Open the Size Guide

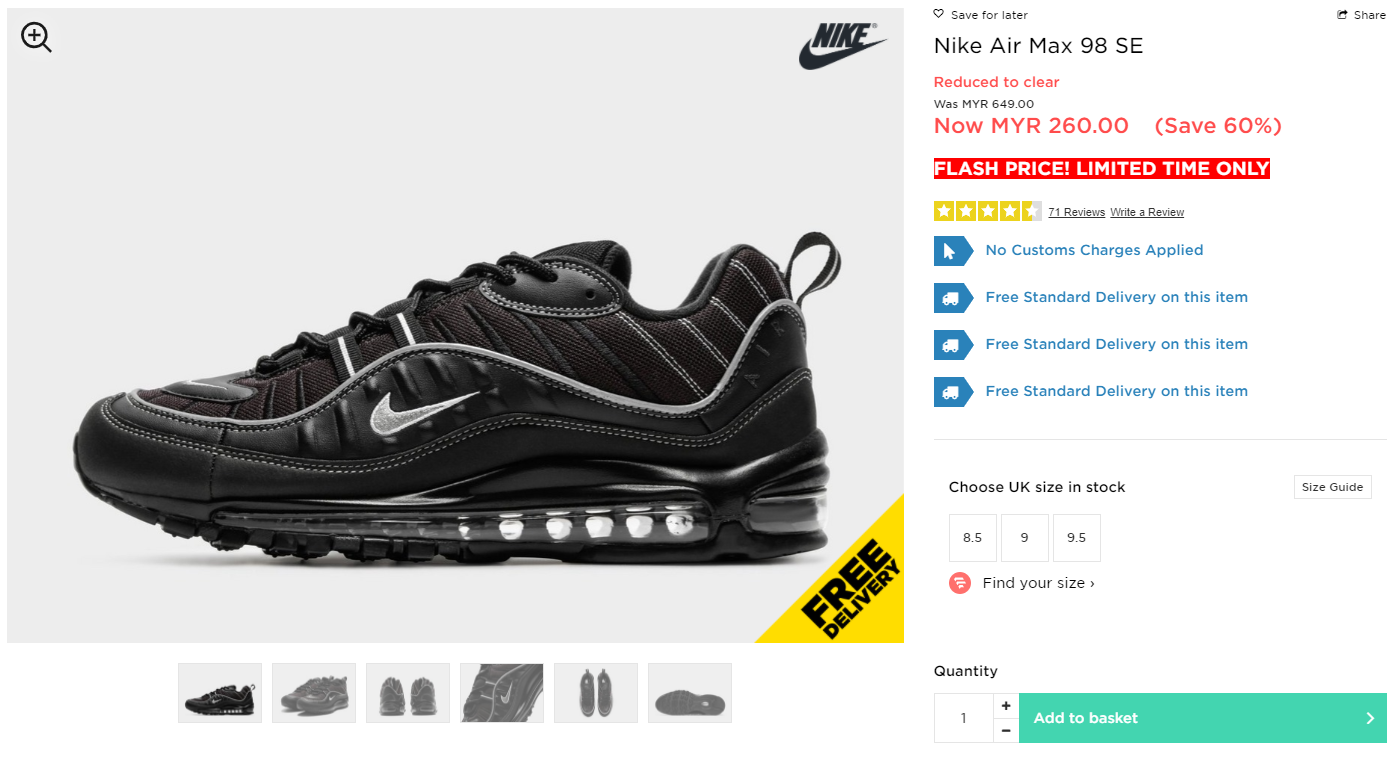(1332, 487)
